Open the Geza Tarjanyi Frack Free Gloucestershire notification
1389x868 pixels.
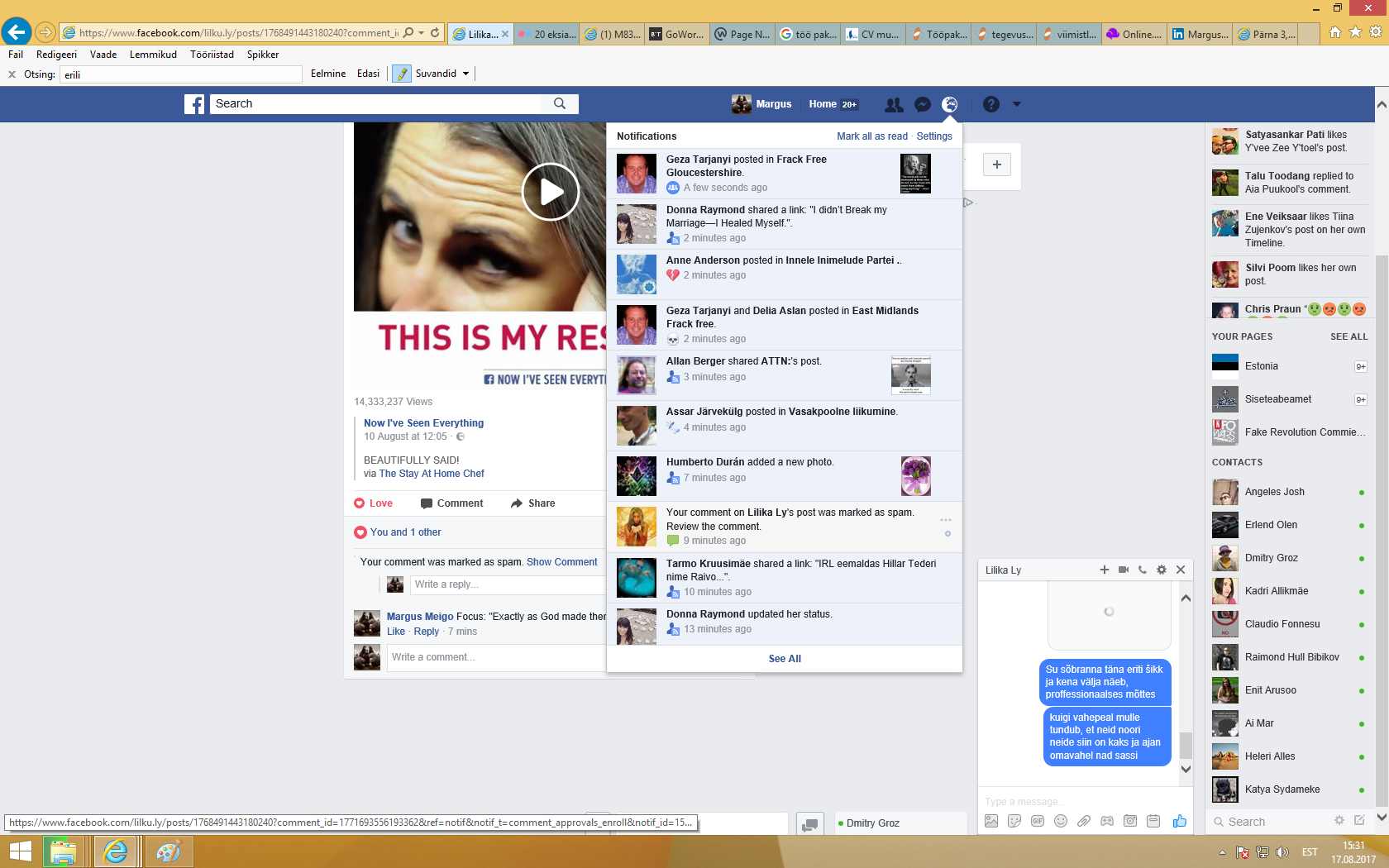point(784,173)
